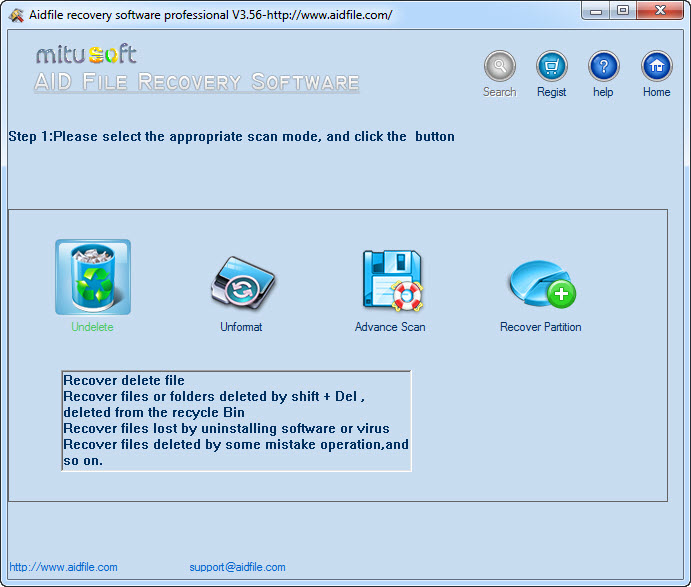Select the Undelete recycle bin icon

click(x=93, y=277)
